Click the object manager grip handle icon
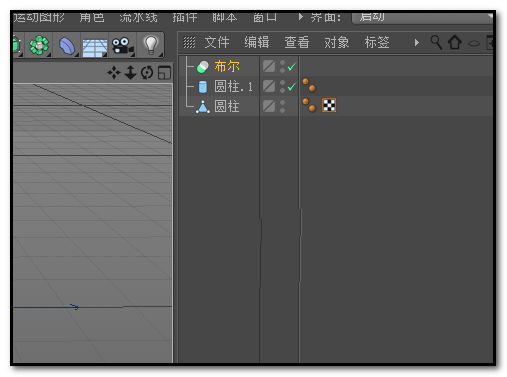Screen dimensions: 507x377 coord(189,42)
